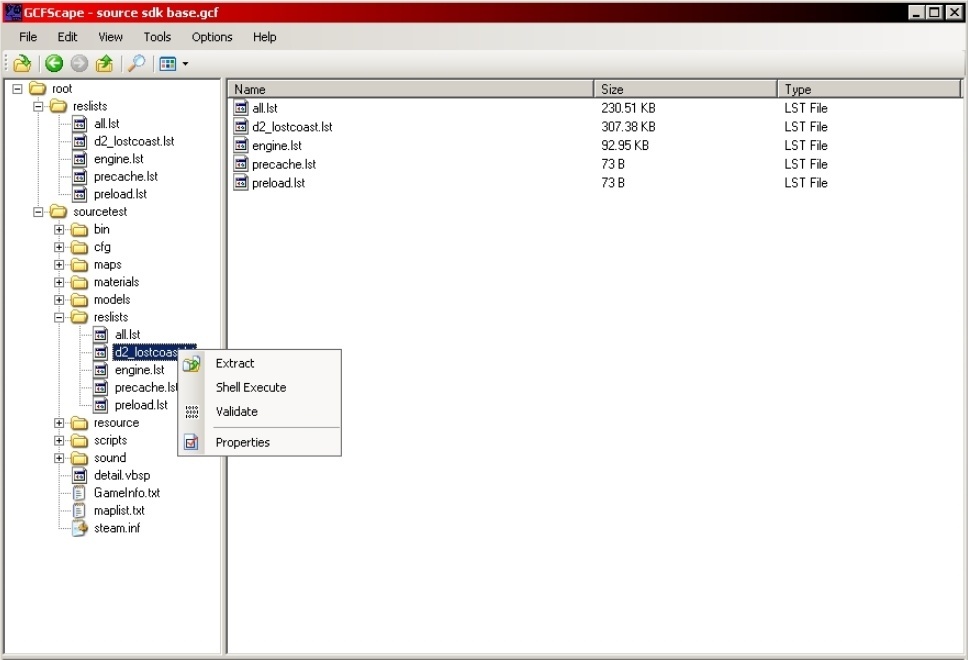Expand the sound folder
This screenshot has width=968, height=660.
tap(59, 458)
